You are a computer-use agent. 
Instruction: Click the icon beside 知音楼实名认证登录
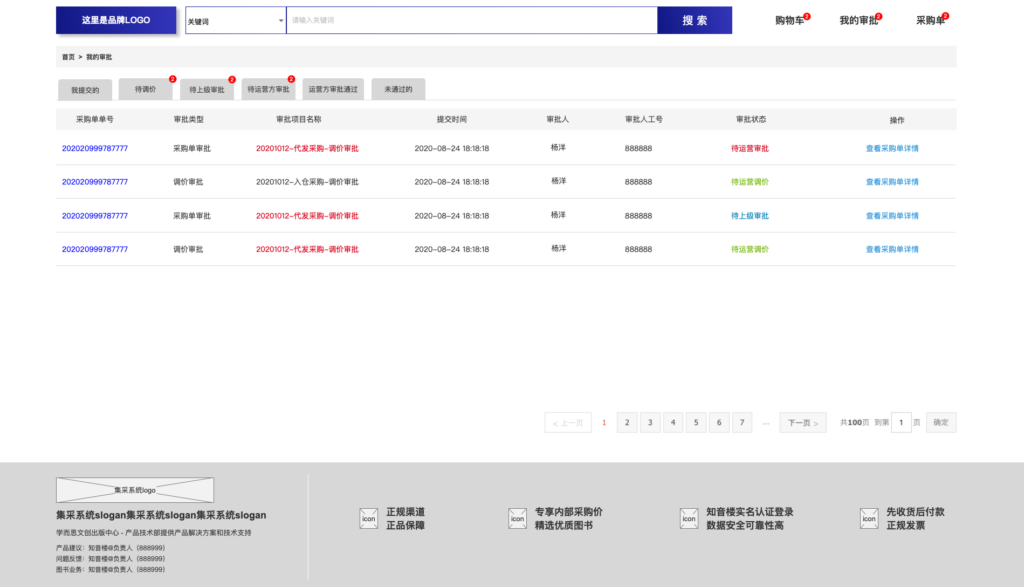[689, 518]
